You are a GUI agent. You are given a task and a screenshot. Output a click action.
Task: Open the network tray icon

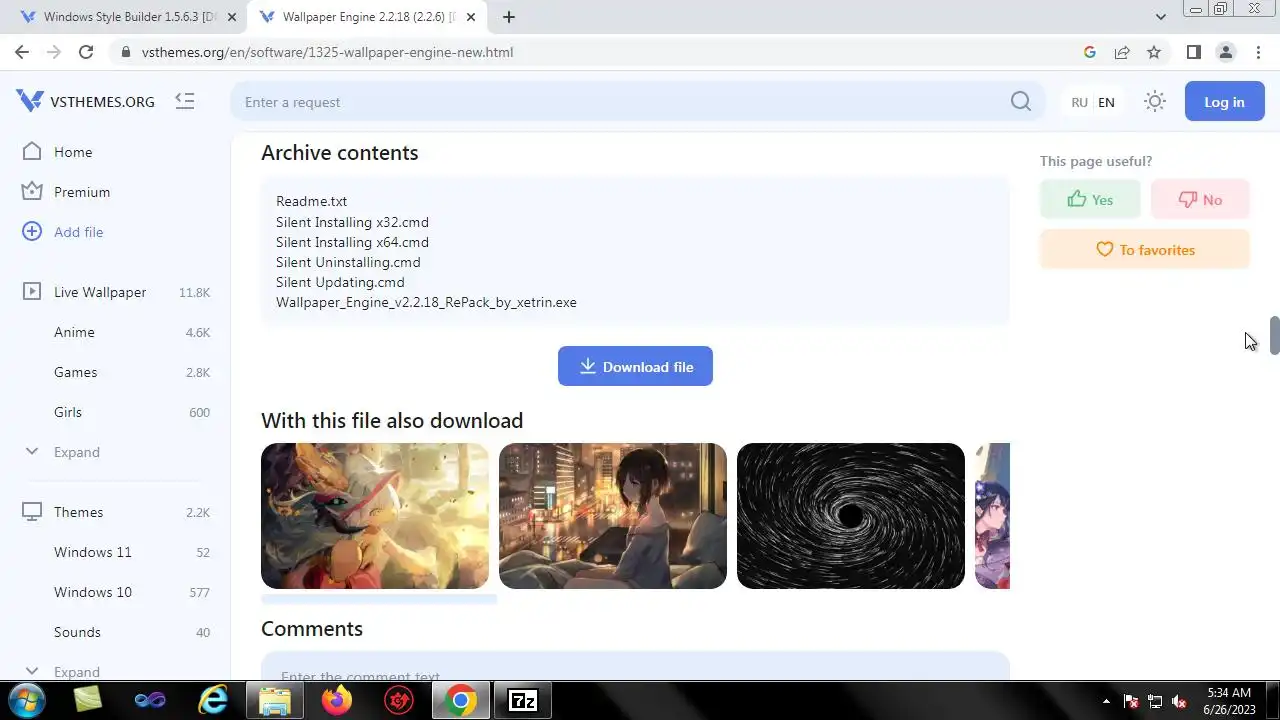[x=1155, y=701]
